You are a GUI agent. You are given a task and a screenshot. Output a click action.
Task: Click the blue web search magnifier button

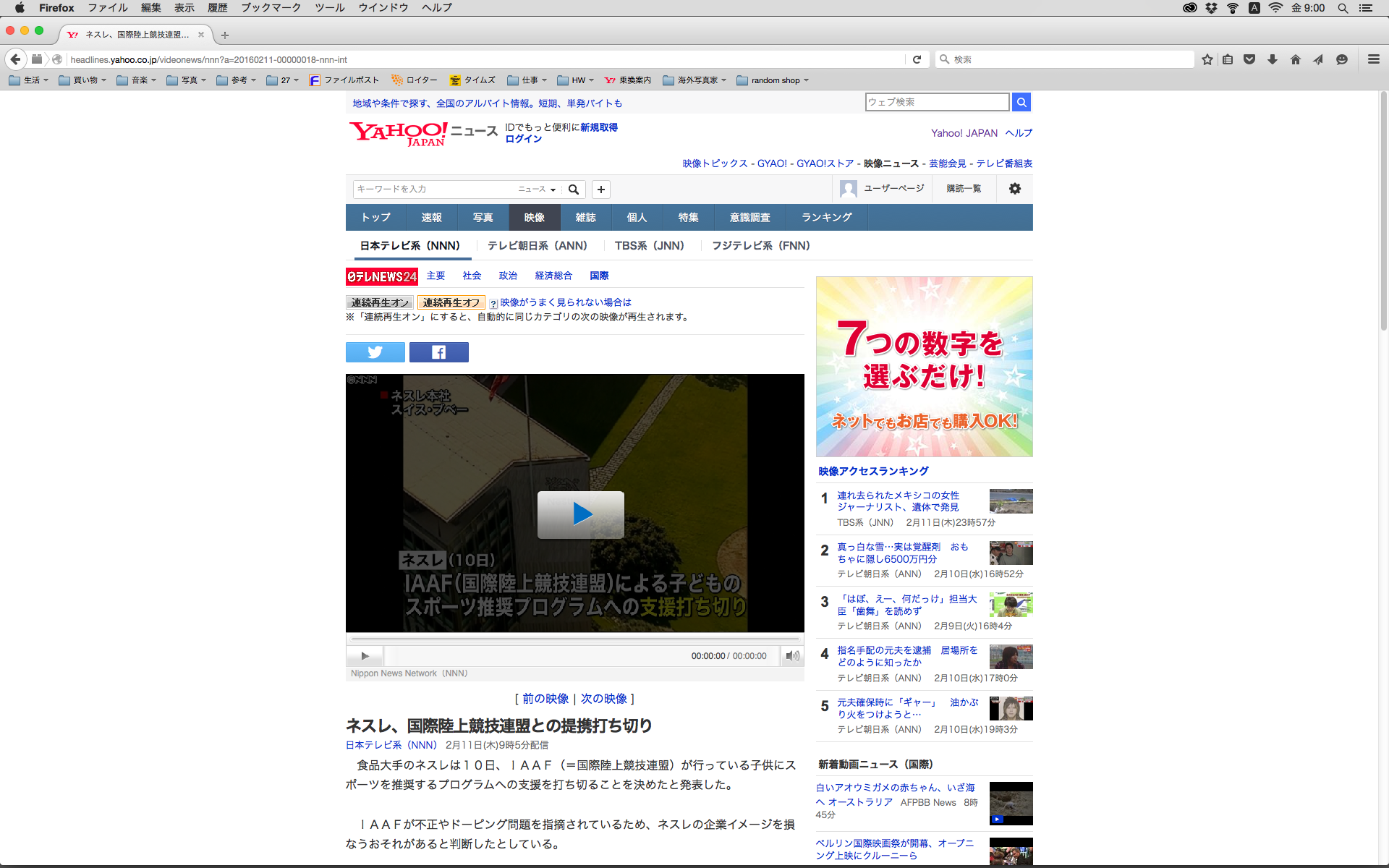click(1021, 102)
